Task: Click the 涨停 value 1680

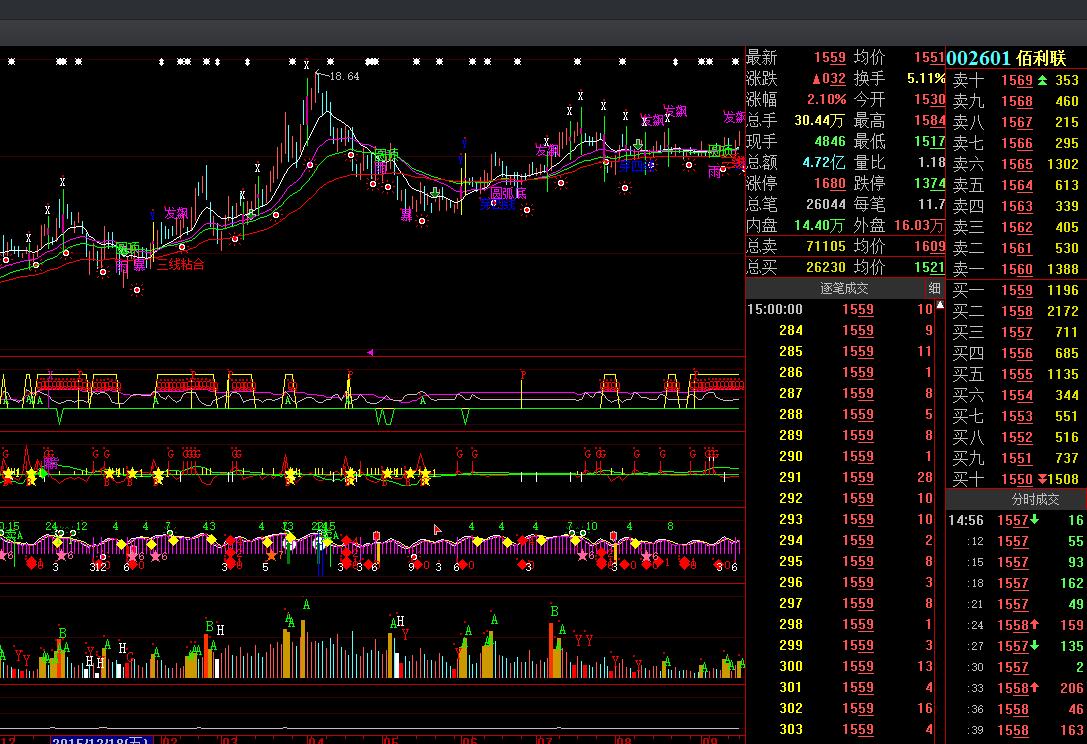Action: [x=830, y=184]
